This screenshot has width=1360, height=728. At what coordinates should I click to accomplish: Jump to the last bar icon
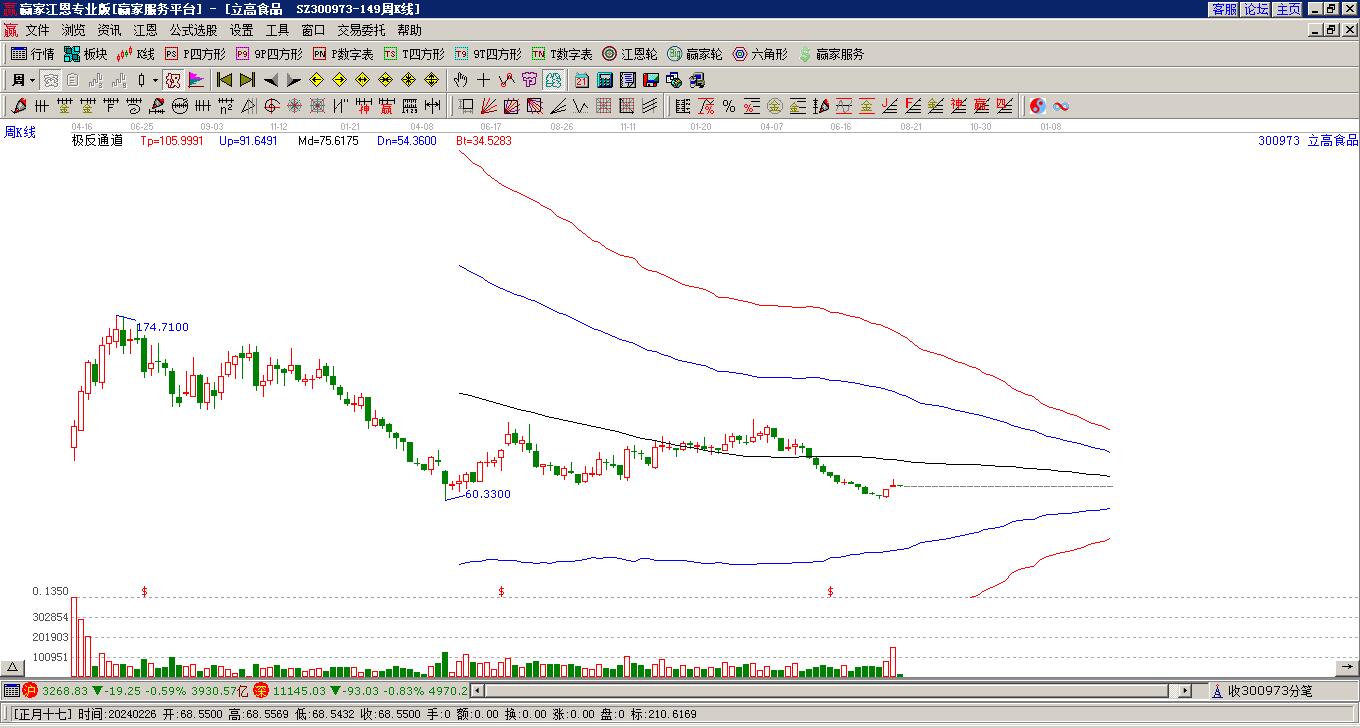(247, 80)
